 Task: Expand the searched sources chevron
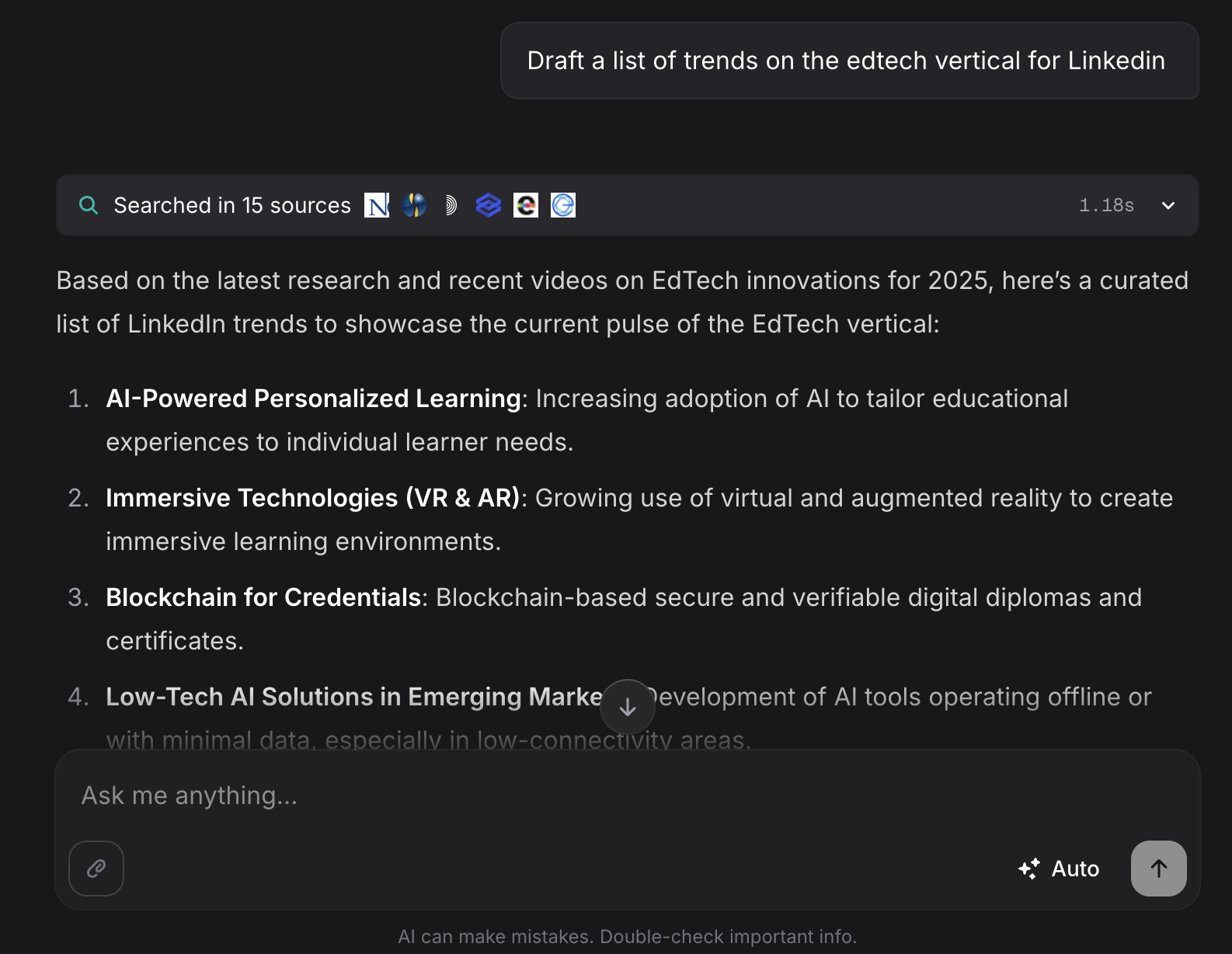click(x=1168, y=205)
